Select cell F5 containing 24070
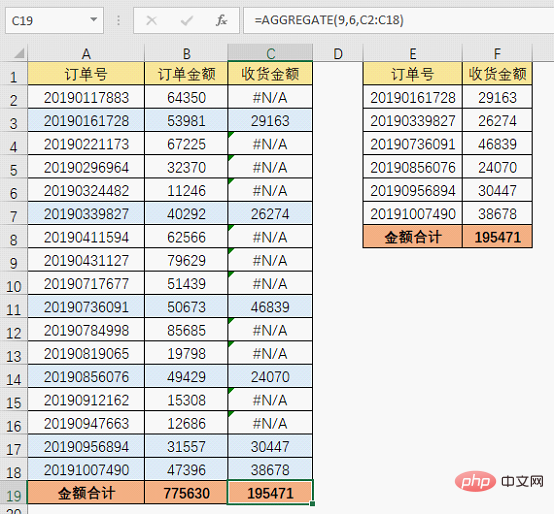554x514 pixels. [497, 167]
